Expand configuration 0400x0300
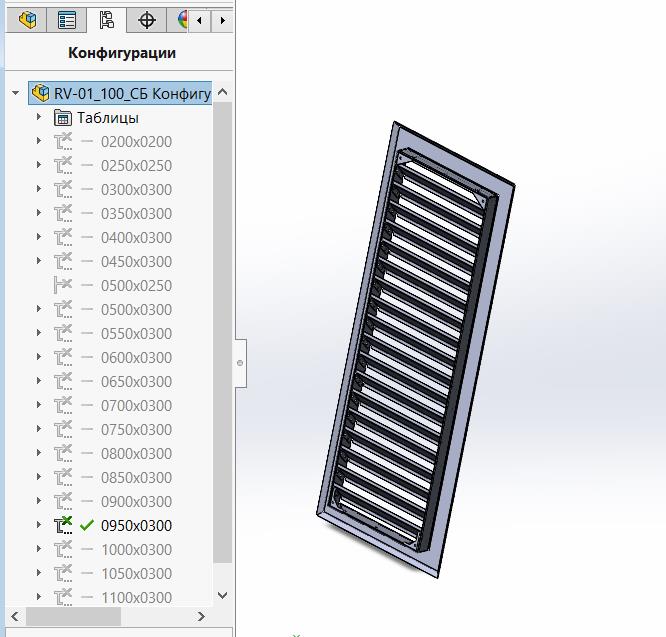This screenshot has width=666, height=637. tap(39, 236)
